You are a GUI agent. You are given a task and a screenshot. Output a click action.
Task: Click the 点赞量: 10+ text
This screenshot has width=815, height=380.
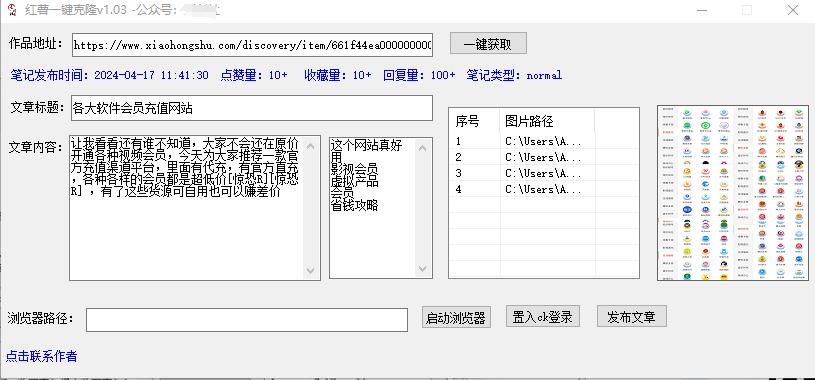pyautogui.click(x=254, y=75)
